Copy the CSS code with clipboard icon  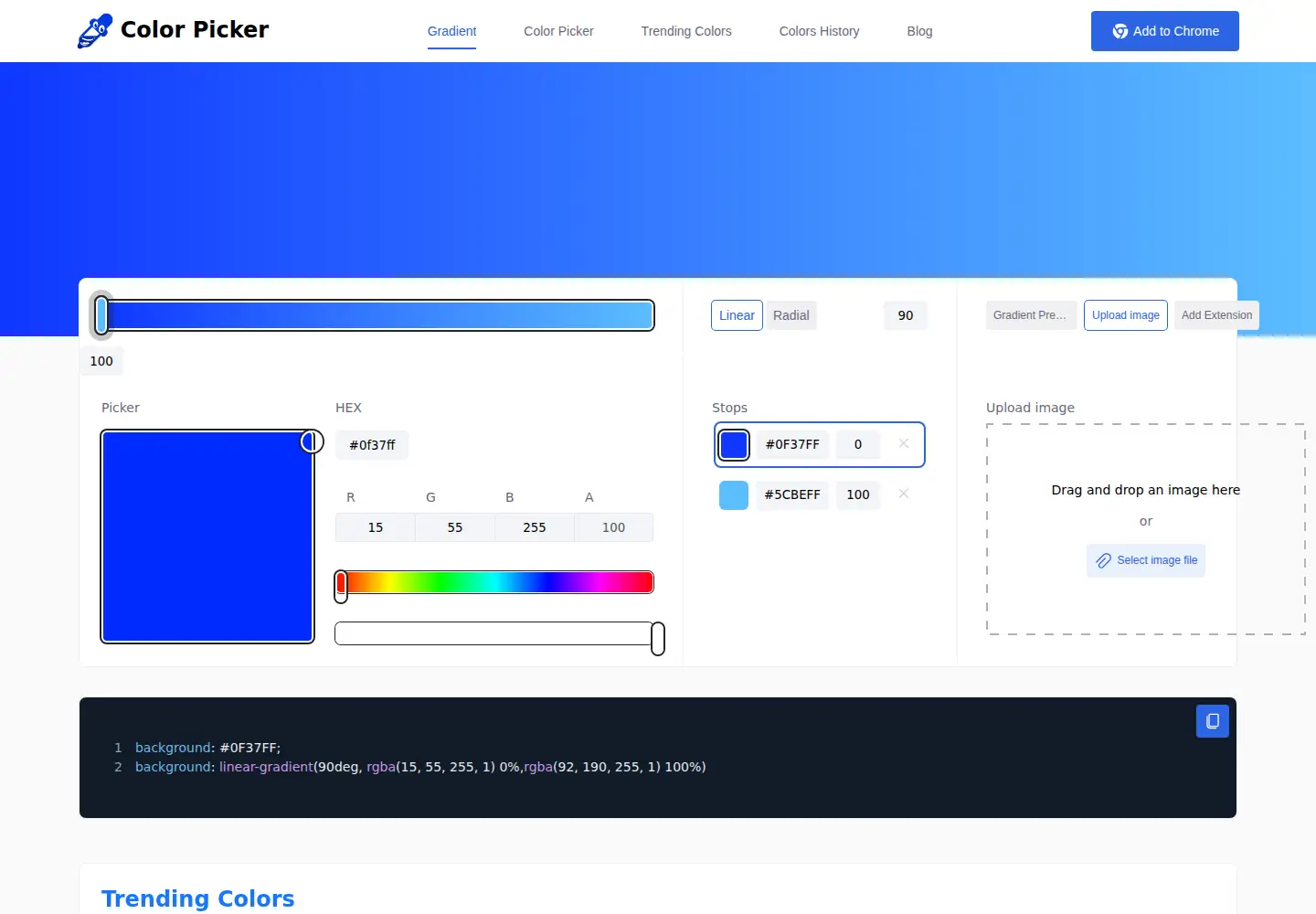coord(1212,721)
